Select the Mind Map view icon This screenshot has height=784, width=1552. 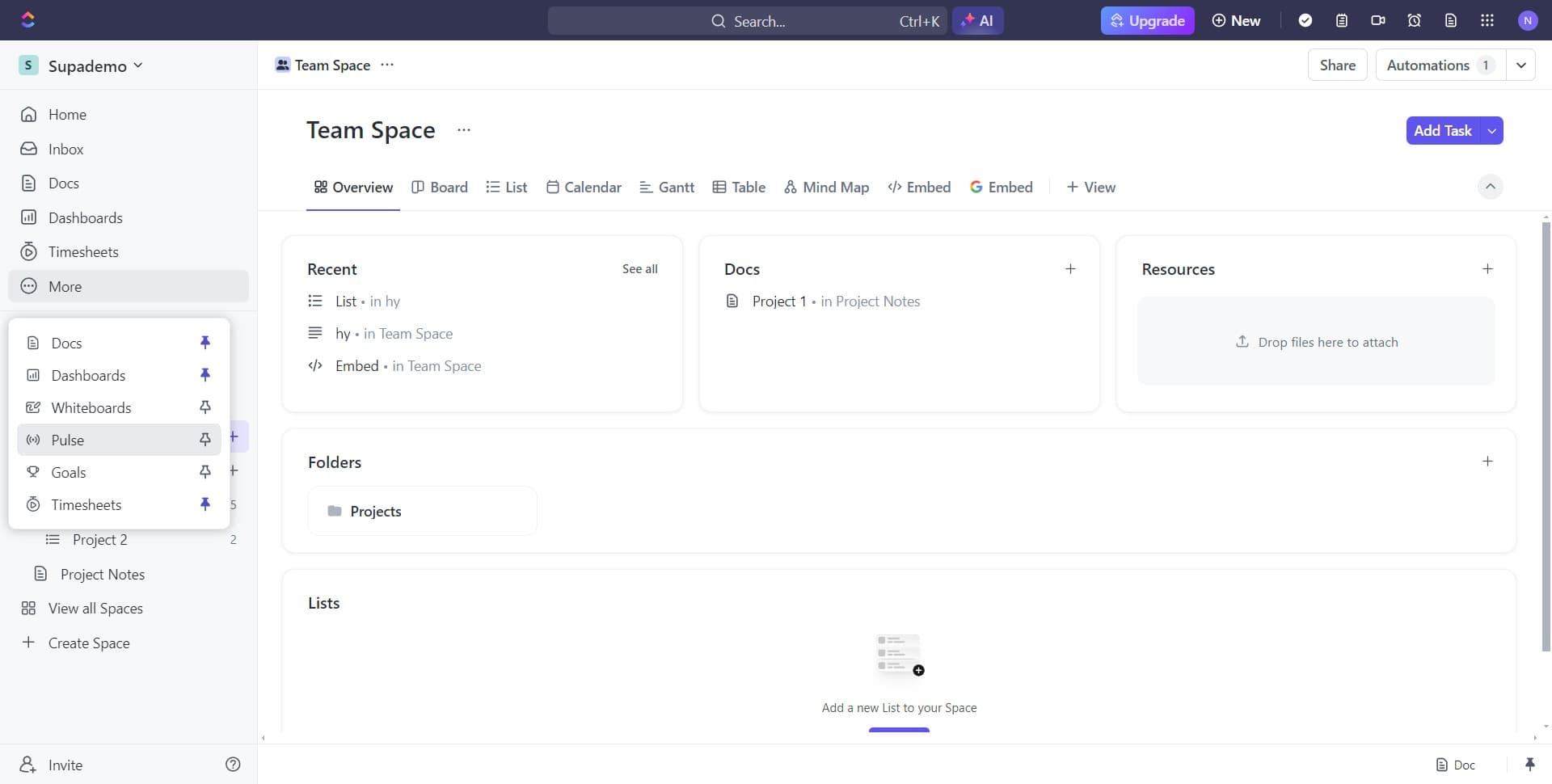click(x=791, y=187)
